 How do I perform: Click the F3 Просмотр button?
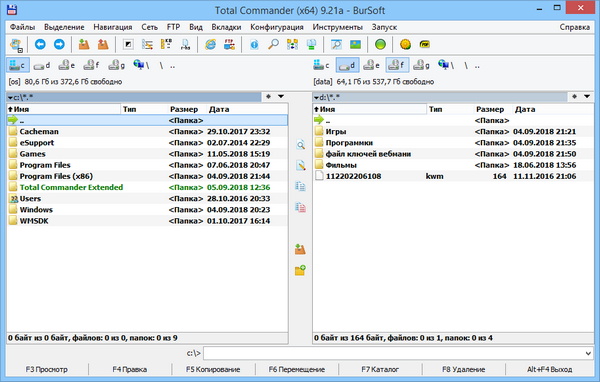[47, 369]
